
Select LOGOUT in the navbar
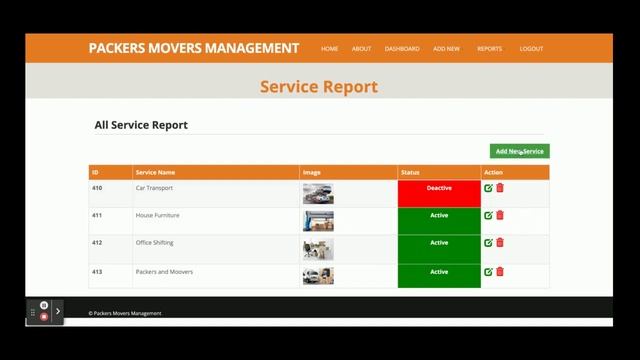point(531,49)
